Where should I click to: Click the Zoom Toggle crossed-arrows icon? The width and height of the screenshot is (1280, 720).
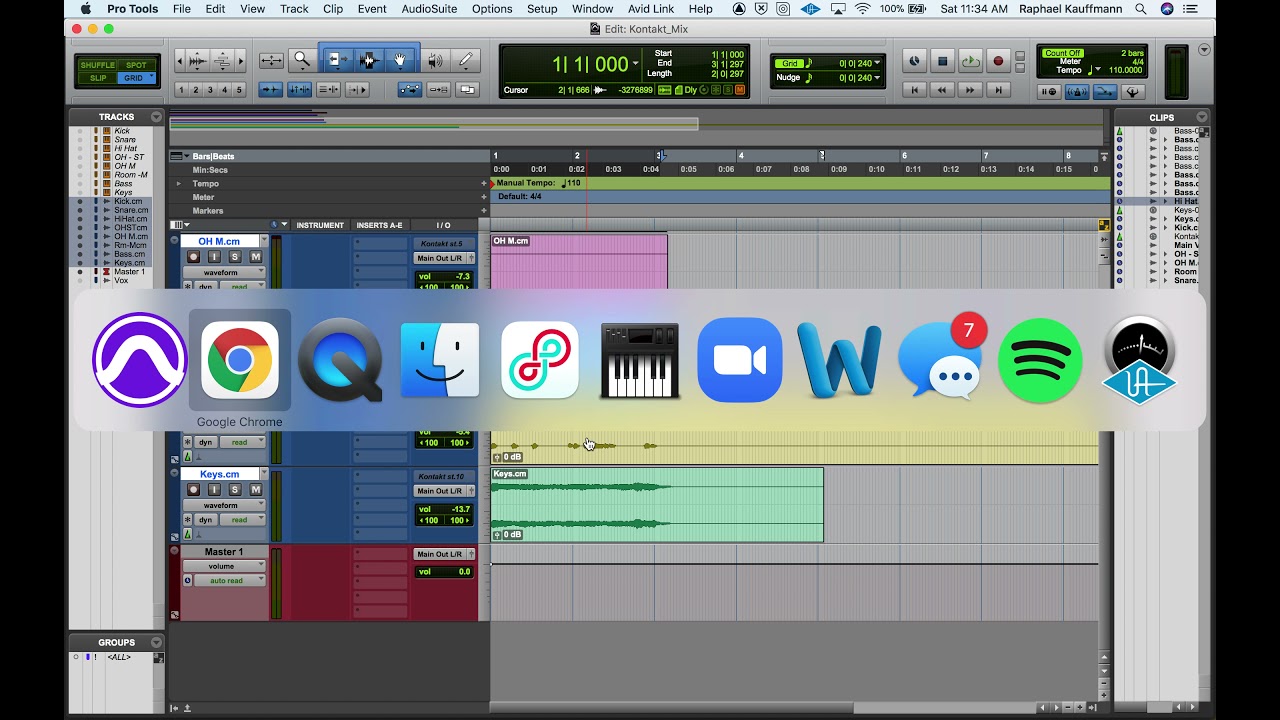tap(271, 61)
